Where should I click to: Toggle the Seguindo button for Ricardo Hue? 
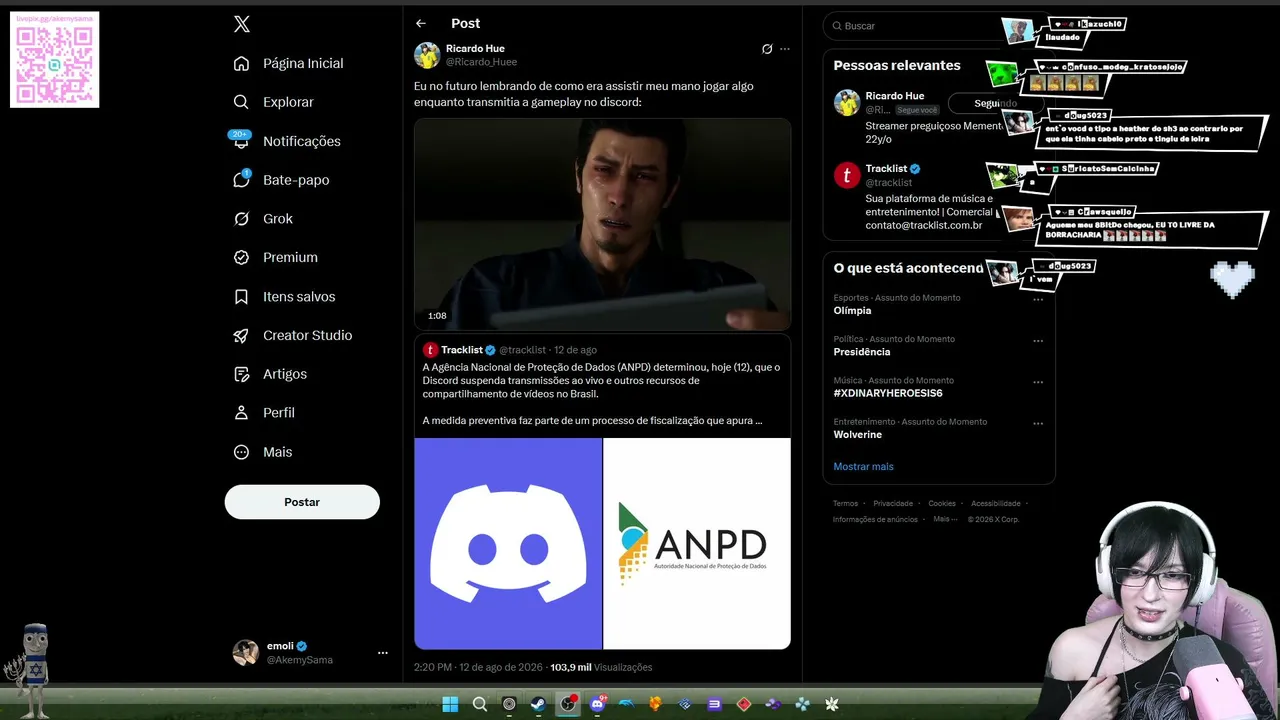click(x=995, y=103)
